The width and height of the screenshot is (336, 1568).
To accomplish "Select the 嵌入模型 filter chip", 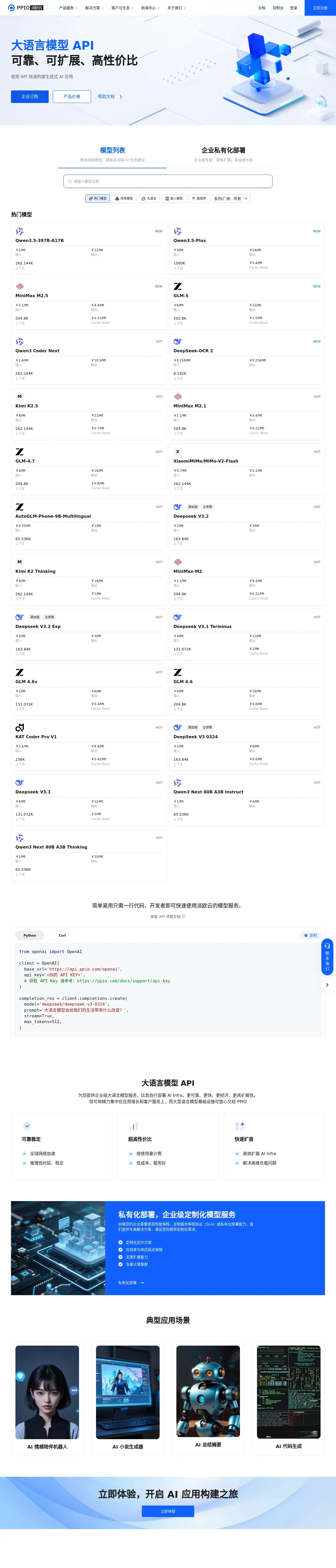I will click(174, 198).
